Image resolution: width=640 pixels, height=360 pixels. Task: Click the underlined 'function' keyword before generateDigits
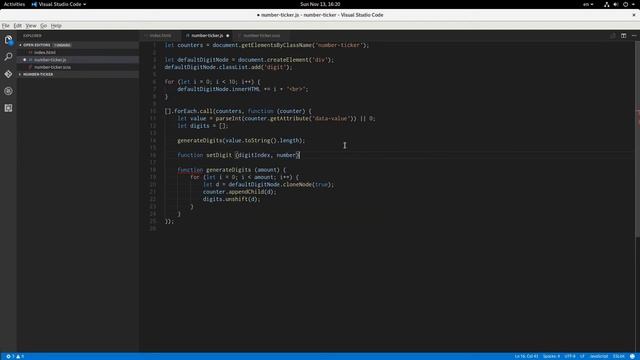pyautogui.click(x=190, y=170)
